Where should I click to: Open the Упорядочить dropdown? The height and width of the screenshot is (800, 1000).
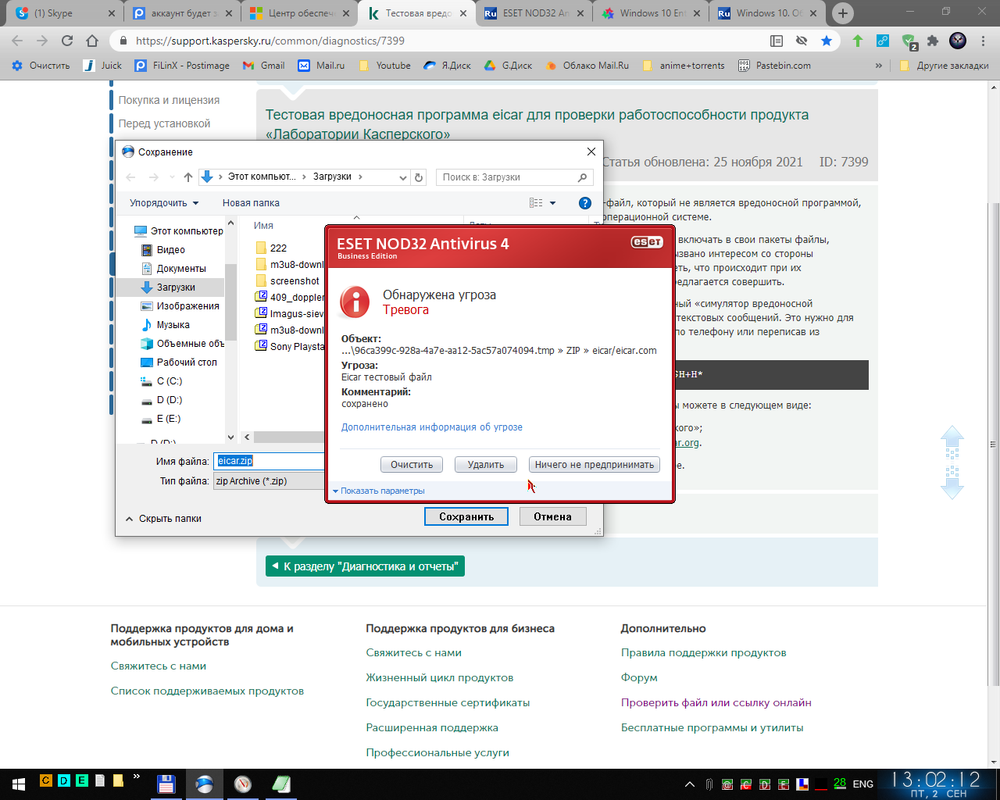(164, 203)
